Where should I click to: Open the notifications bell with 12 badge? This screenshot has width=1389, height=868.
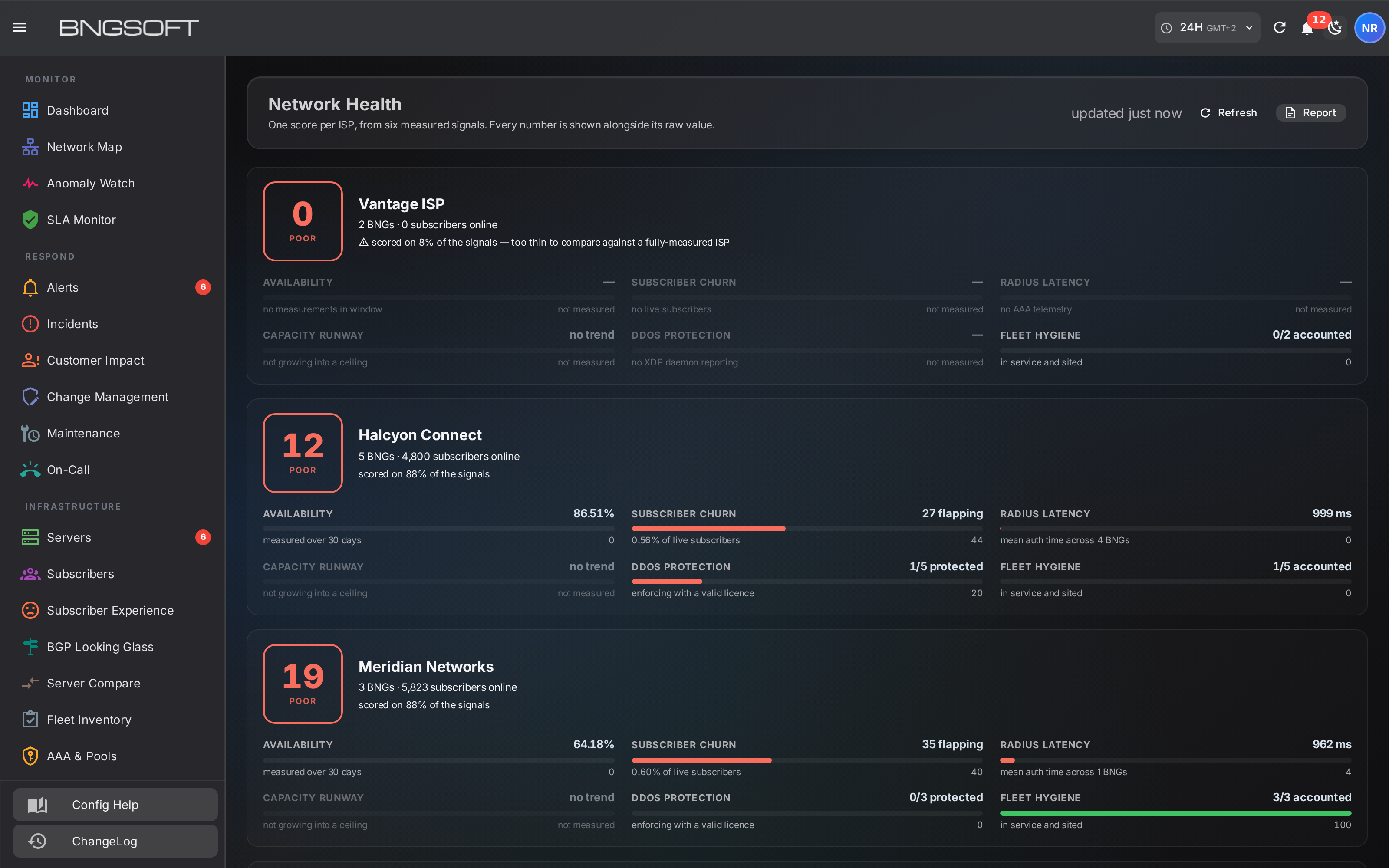pos(1307,27)
